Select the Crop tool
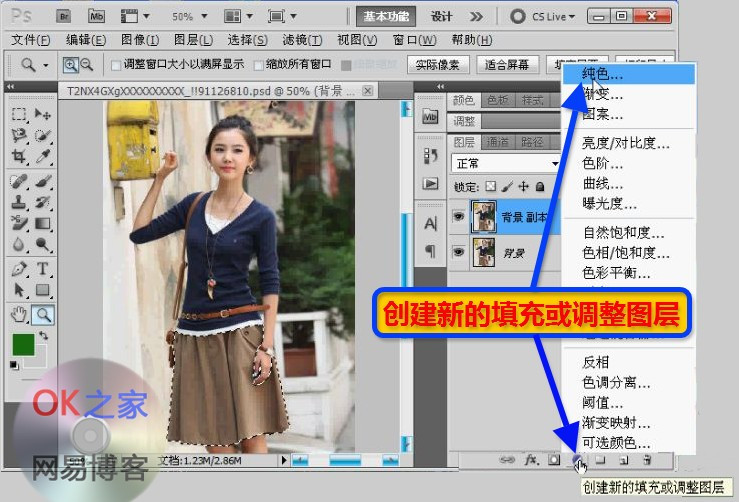Screen dimensions: 739x502 tap(18, 156)
